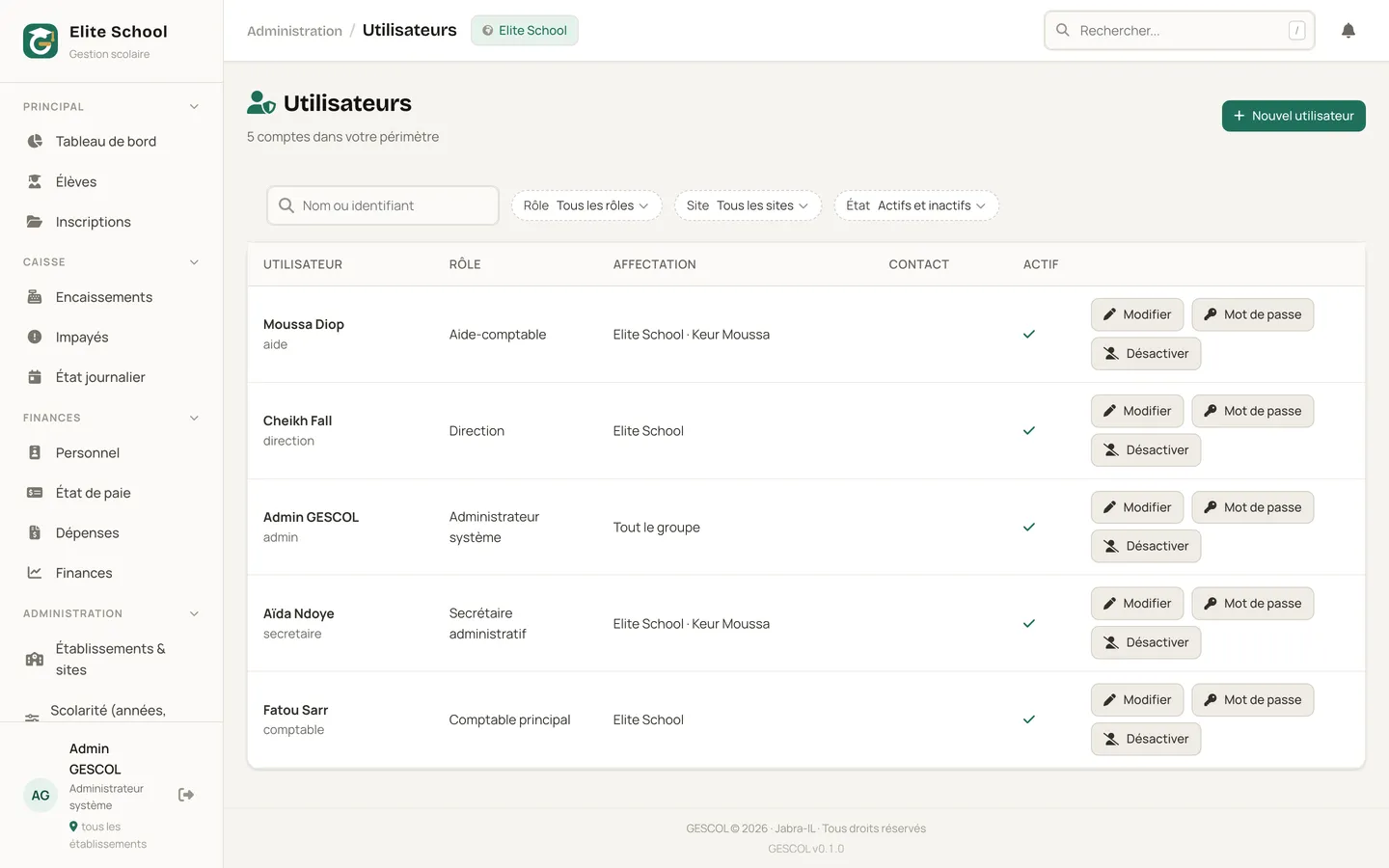Focus the Nom ou identifiant search field
1389x868 pixels.
[x=383, y=205]
